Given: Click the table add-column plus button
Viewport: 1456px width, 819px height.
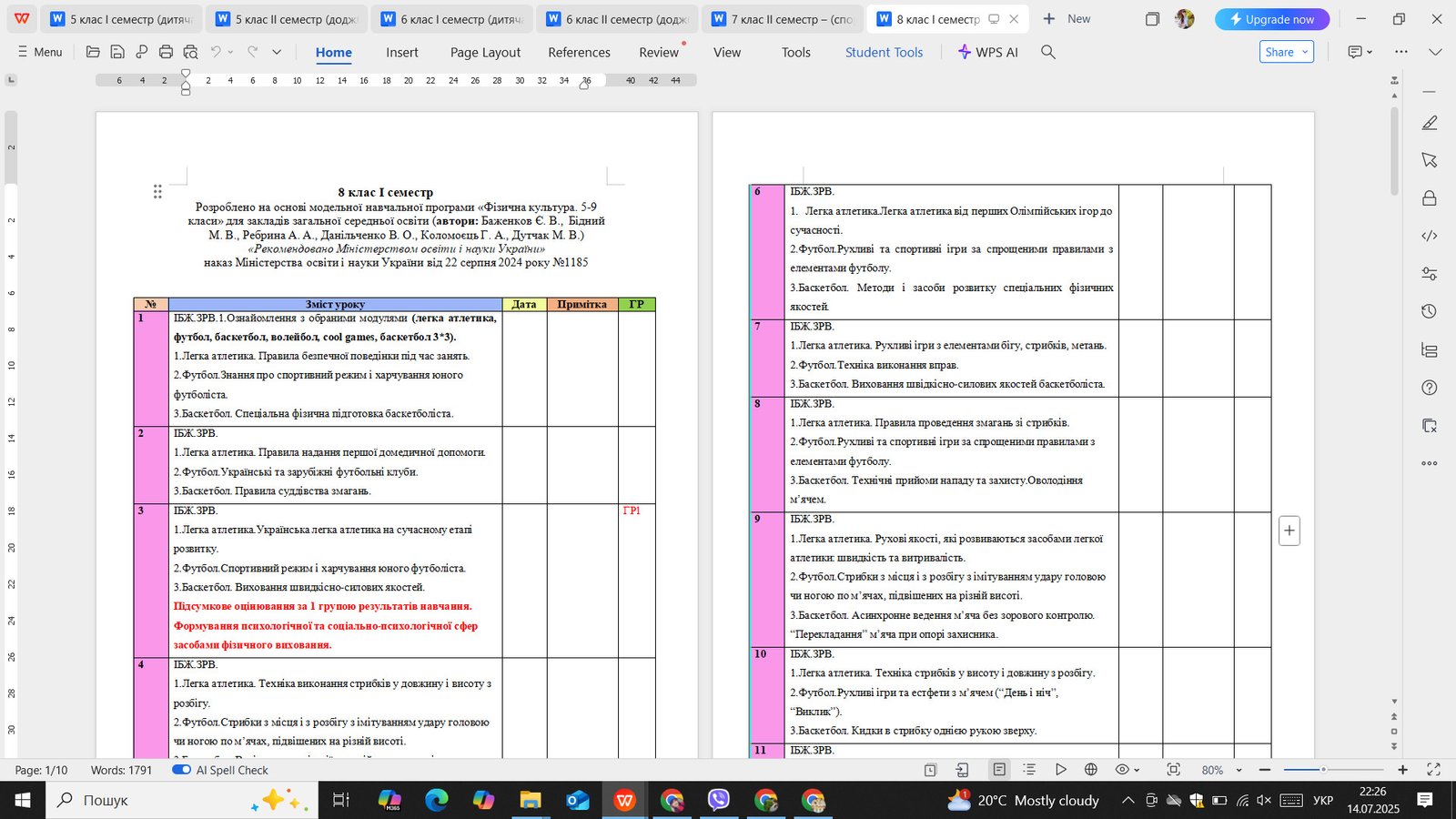Looking at the screenshot, I should 1289,531.
